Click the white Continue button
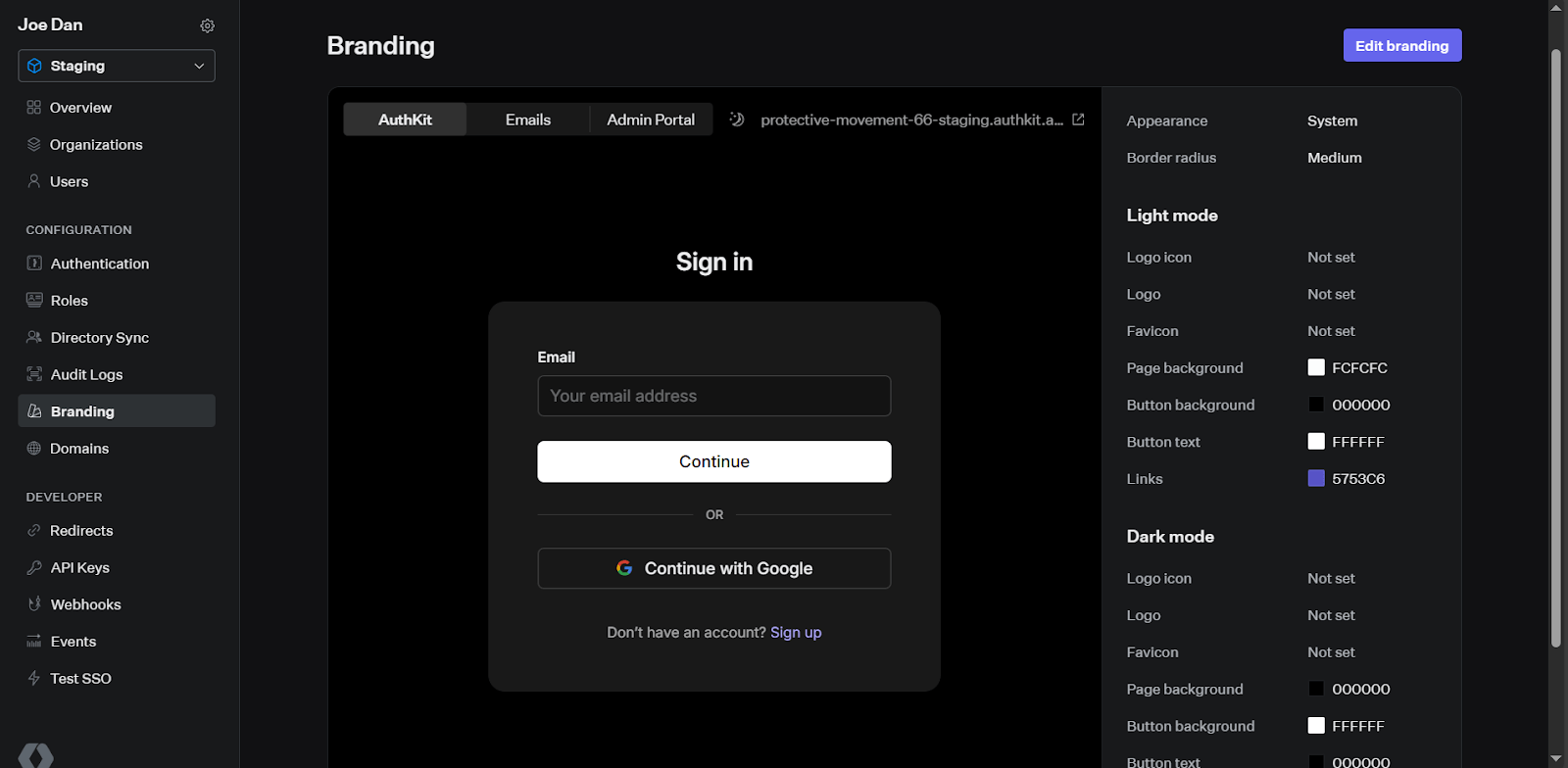Screen dimensions: 1568x768 click(x=714, y=461)
